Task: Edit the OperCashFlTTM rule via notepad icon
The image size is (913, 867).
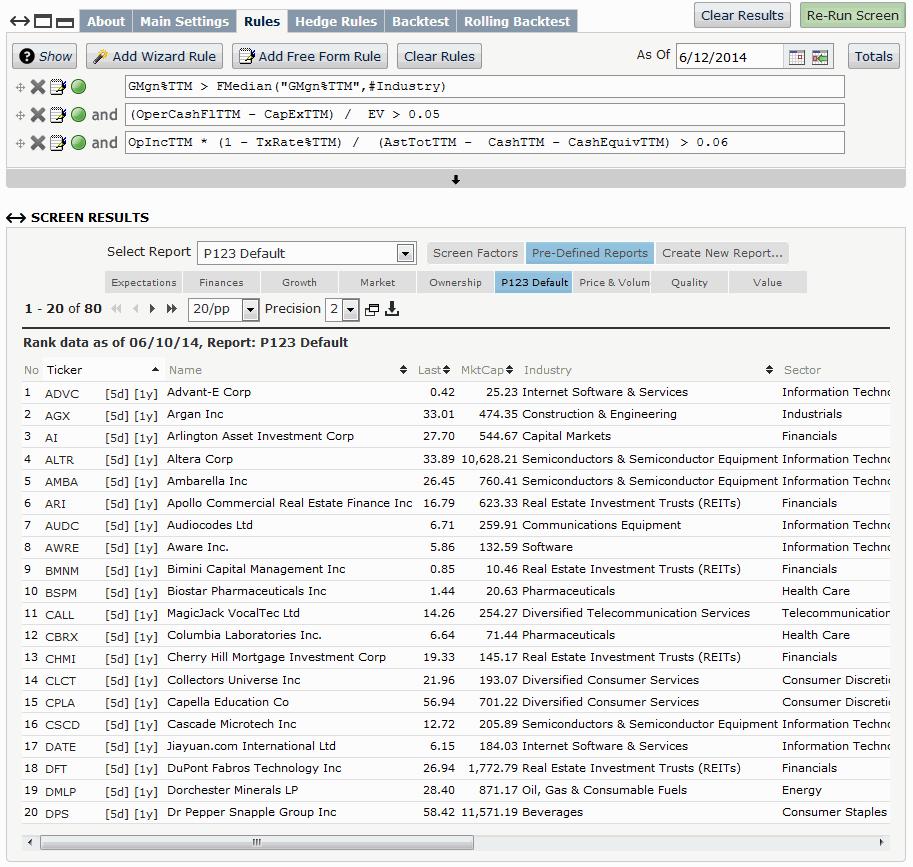Action: pos(58,115)
